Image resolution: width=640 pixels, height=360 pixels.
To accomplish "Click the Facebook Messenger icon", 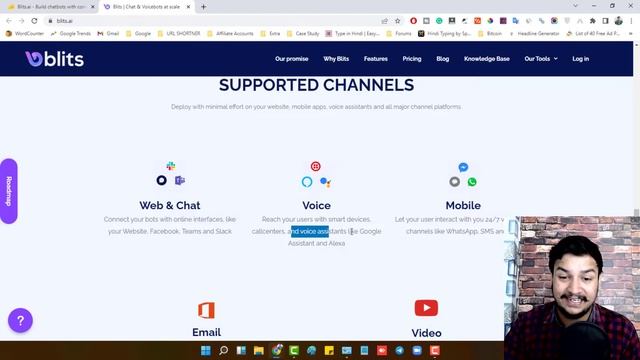I will (x=463, y=167).
